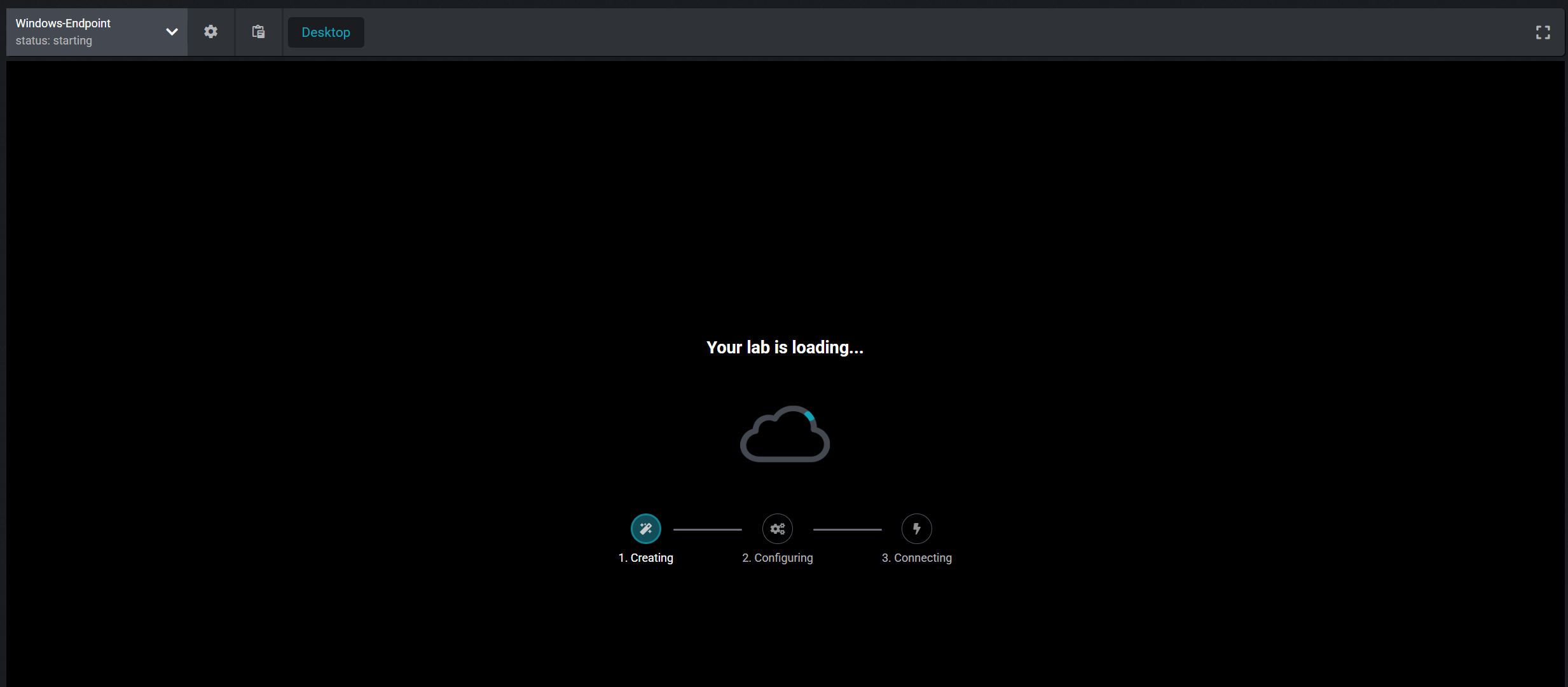Click the 'status: starting' text
The width and height of the screenshot is (1568, 687).
(x=54, y=41)
